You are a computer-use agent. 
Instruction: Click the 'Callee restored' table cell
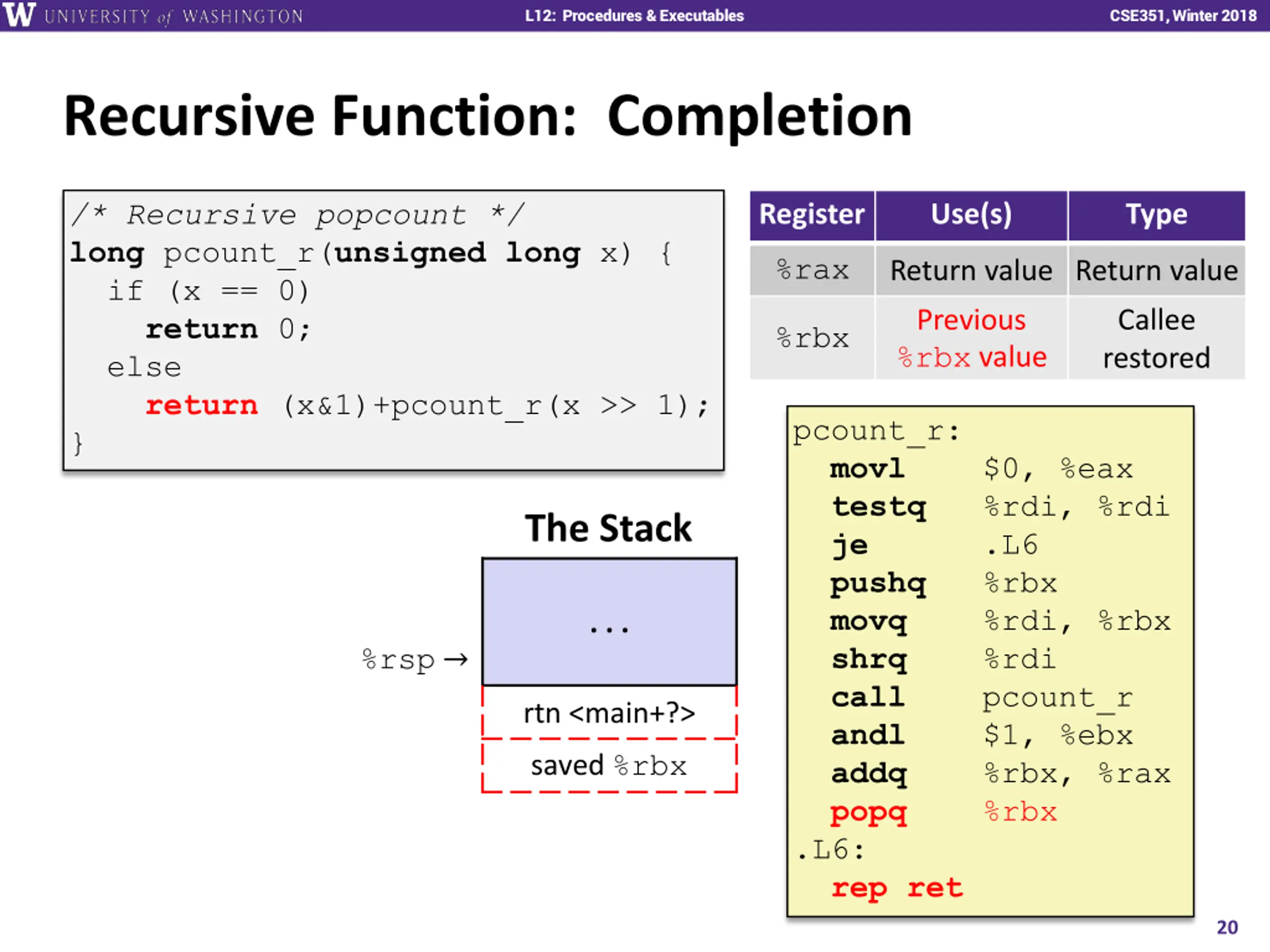tap(1156, 338)
